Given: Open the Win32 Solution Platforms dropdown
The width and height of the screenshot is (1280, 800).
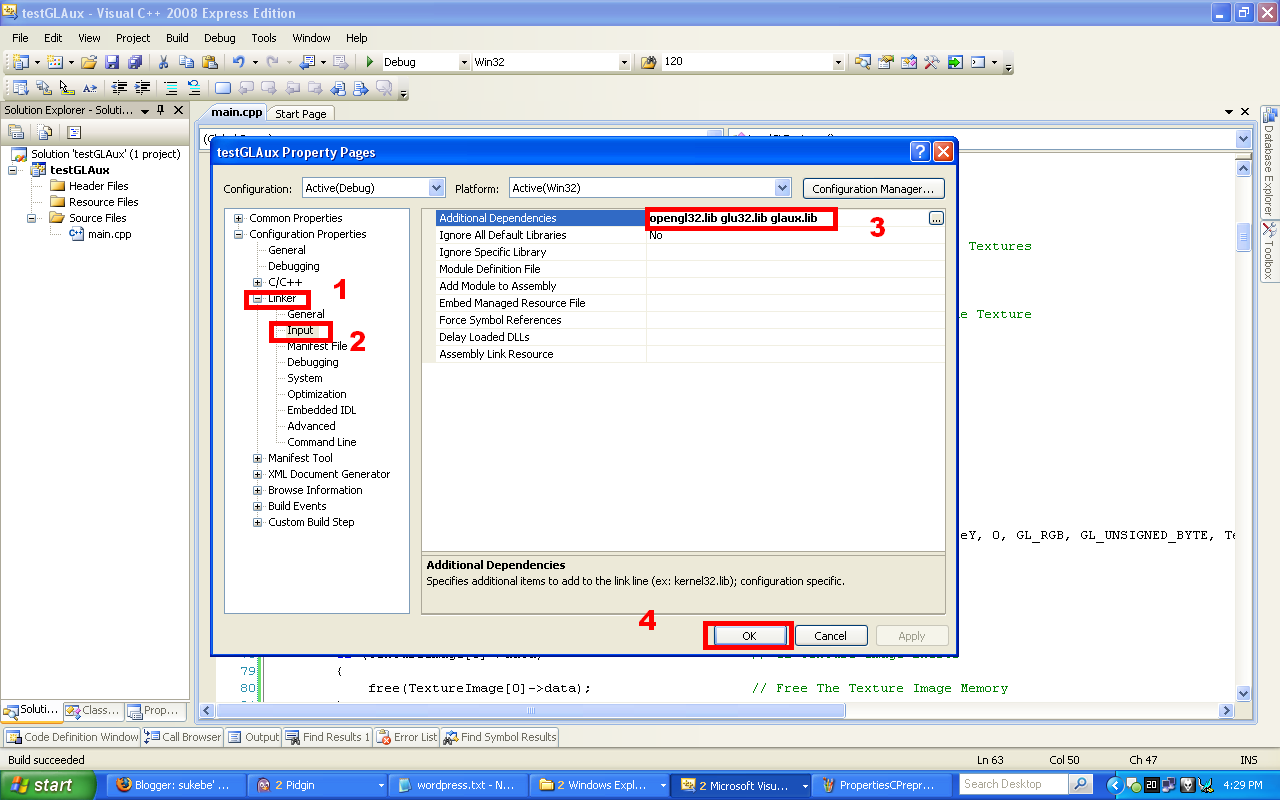Looking at the screenshot, I should point(624,62).
